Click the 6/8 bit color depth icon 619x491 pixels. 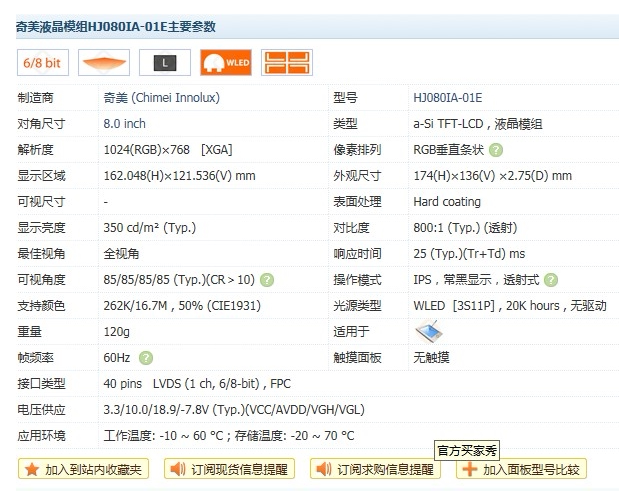43,62
